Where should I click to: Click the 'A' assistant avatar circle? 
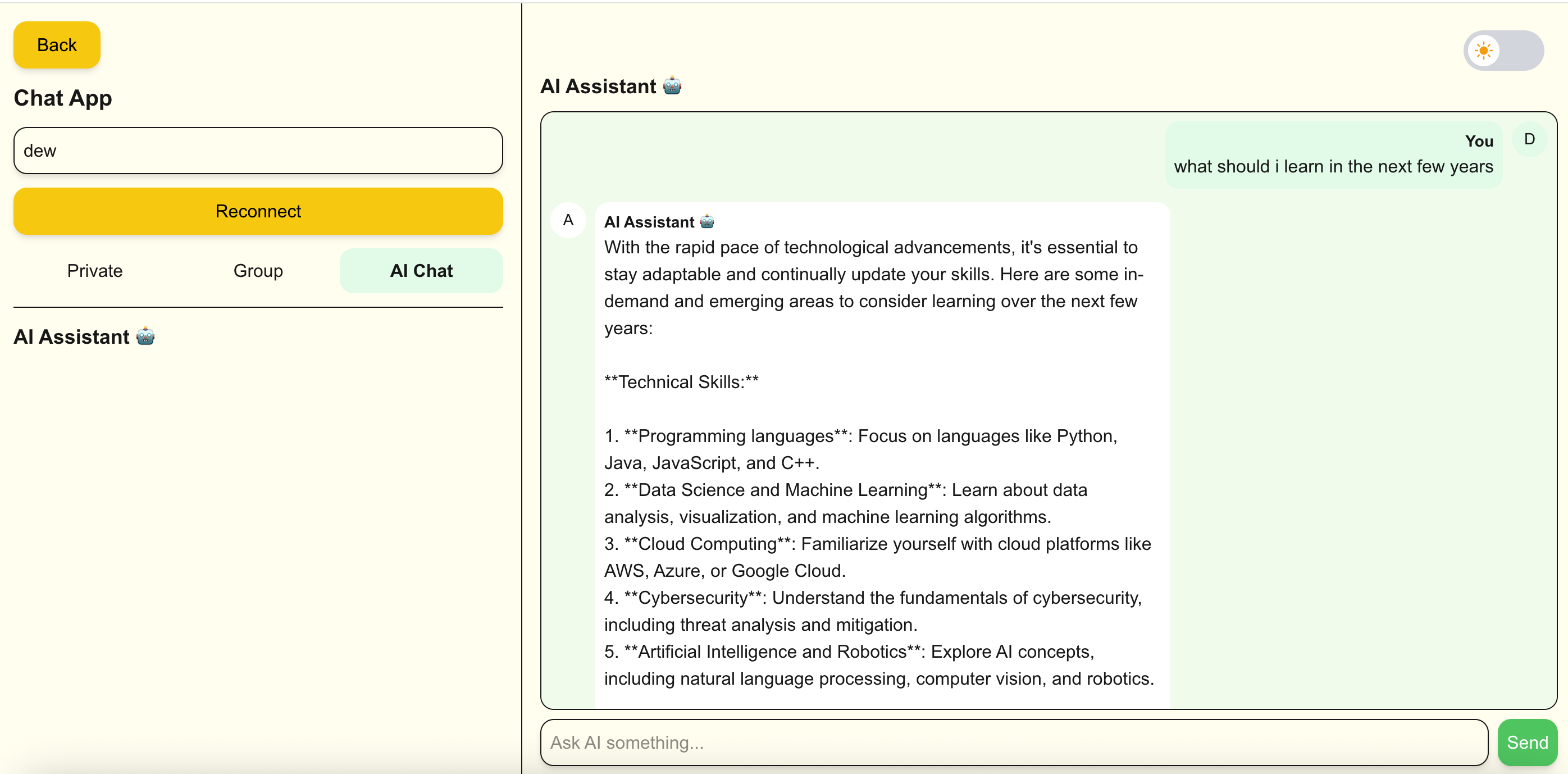[x=568, y=220]
